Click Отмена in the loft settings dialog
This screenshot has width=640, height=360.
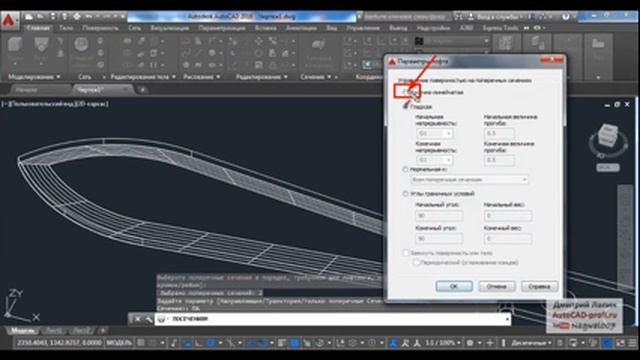point(497,287)
